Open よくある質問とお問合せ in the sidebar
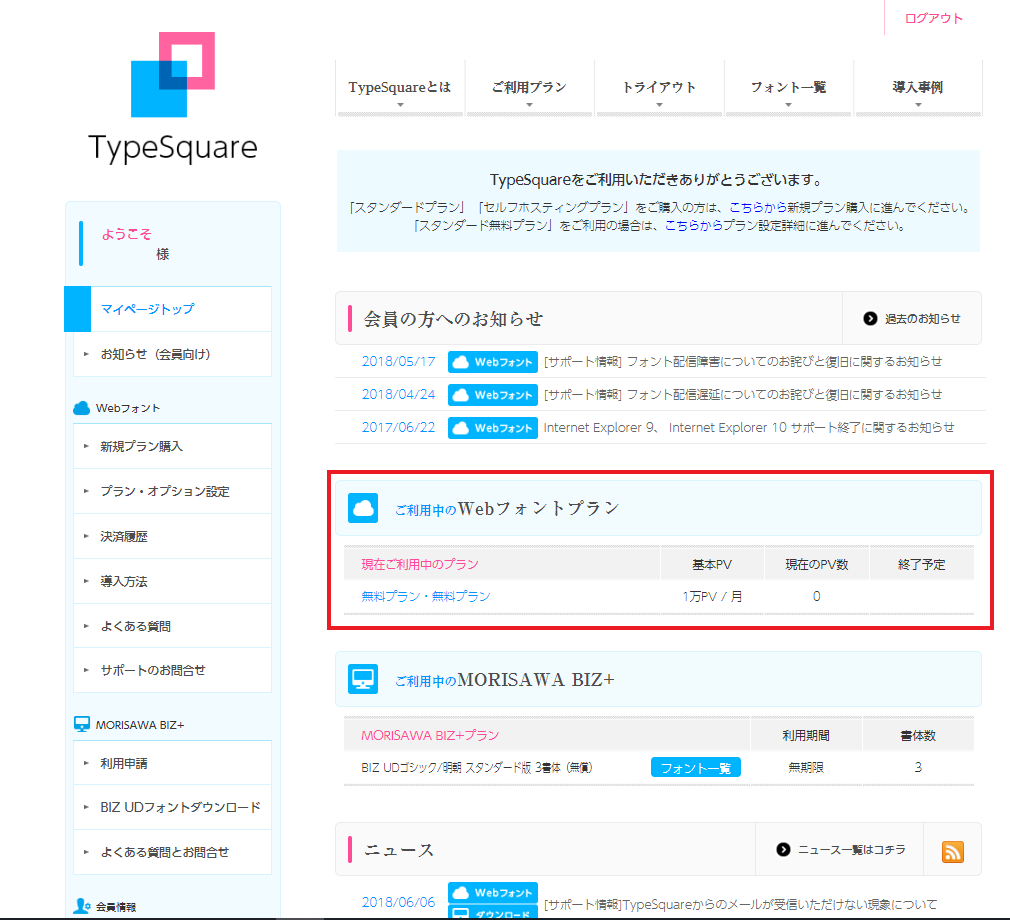 tap(173, 852)
